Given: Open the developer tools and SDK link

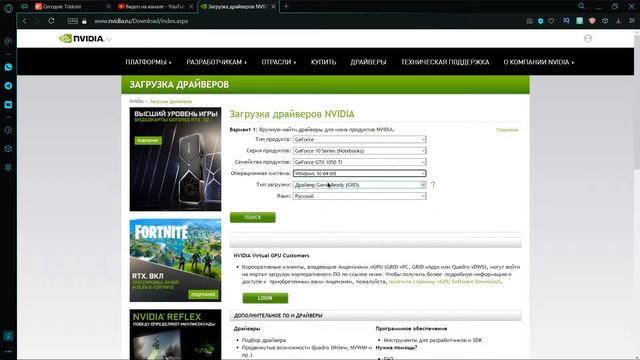Looking at the screenshot, I should point(432,340).
